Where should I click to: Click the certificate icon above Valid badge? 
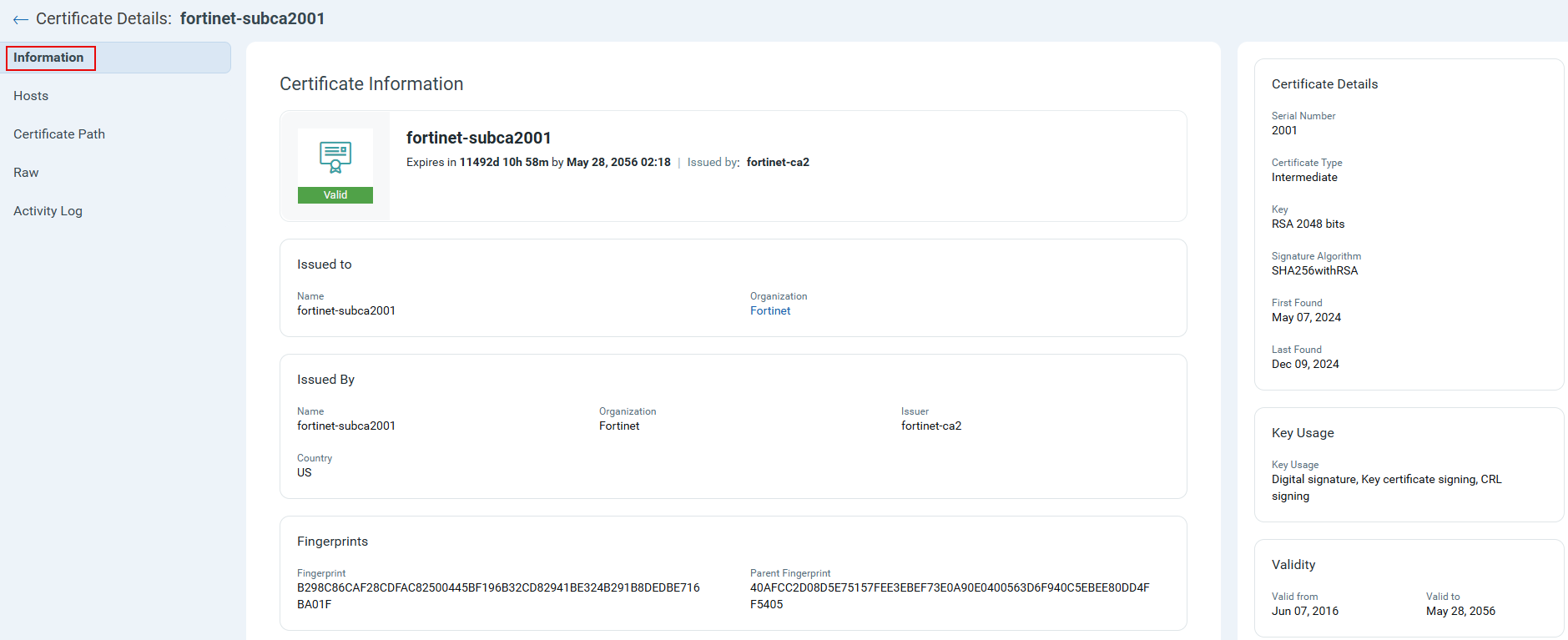(x=335, y=158)
